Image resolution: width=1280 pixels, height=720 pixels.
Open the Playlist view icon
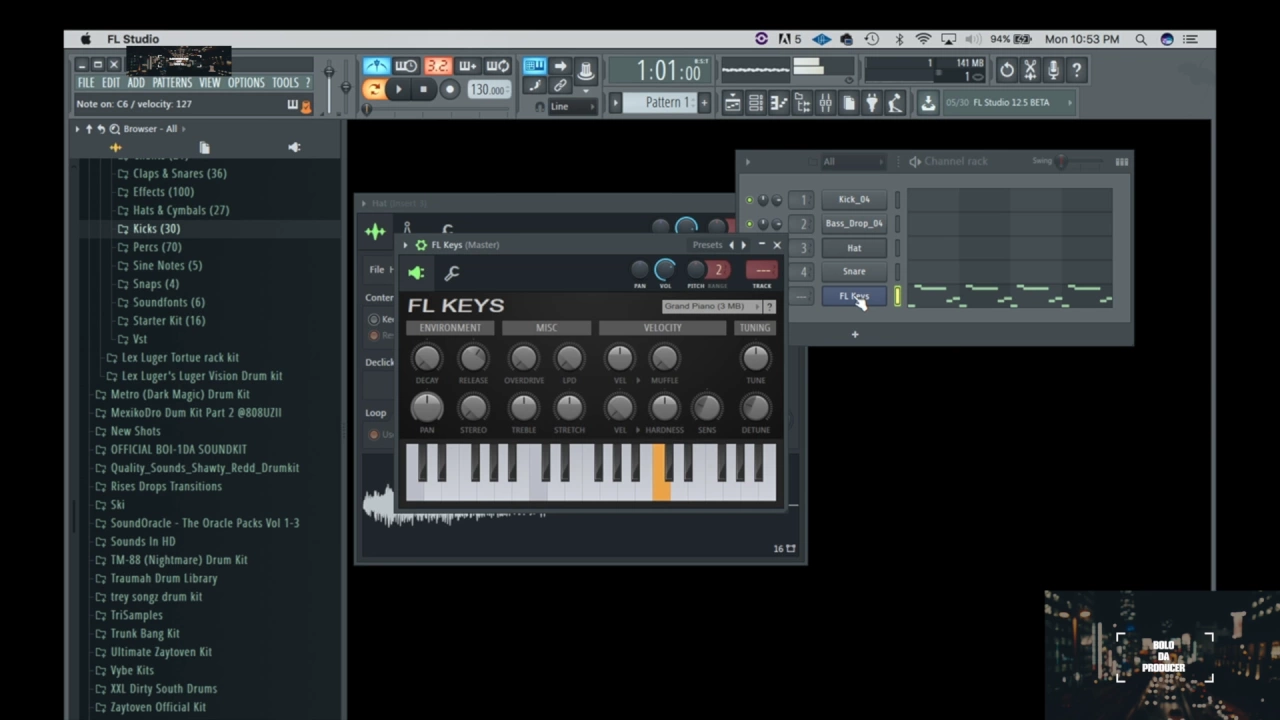(x=733, y=103)
